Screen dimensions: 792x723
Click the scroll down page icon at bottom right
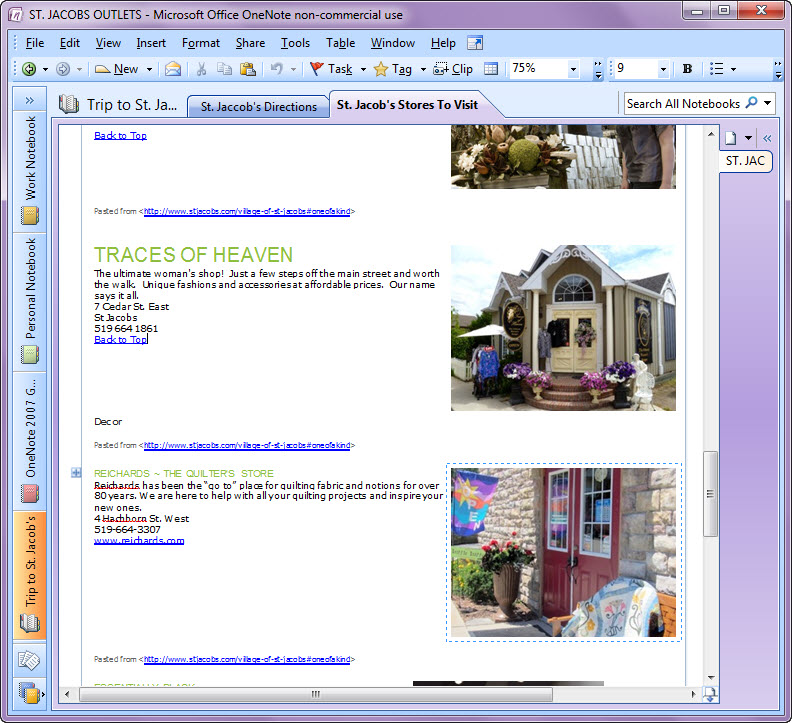tap(710, 695)
